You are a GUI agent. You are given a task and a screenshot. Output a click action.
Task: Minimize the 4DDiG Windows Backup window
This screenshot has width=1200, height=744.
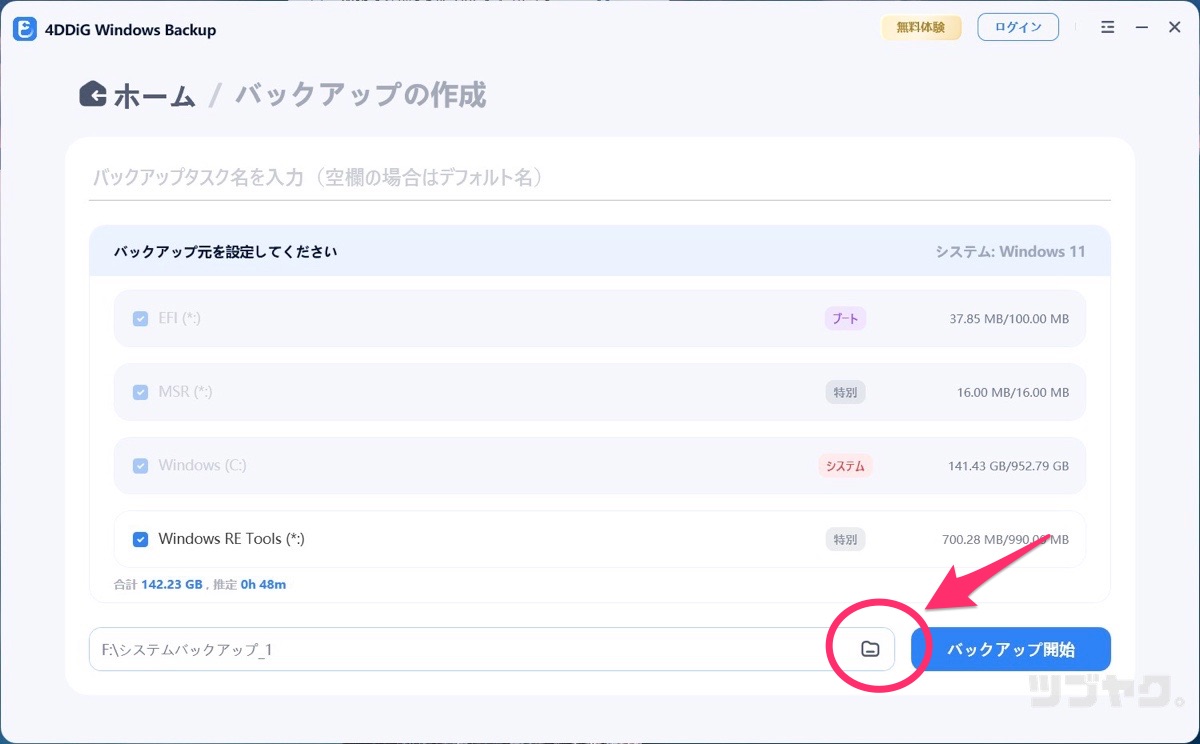[x=1141, y=28]
